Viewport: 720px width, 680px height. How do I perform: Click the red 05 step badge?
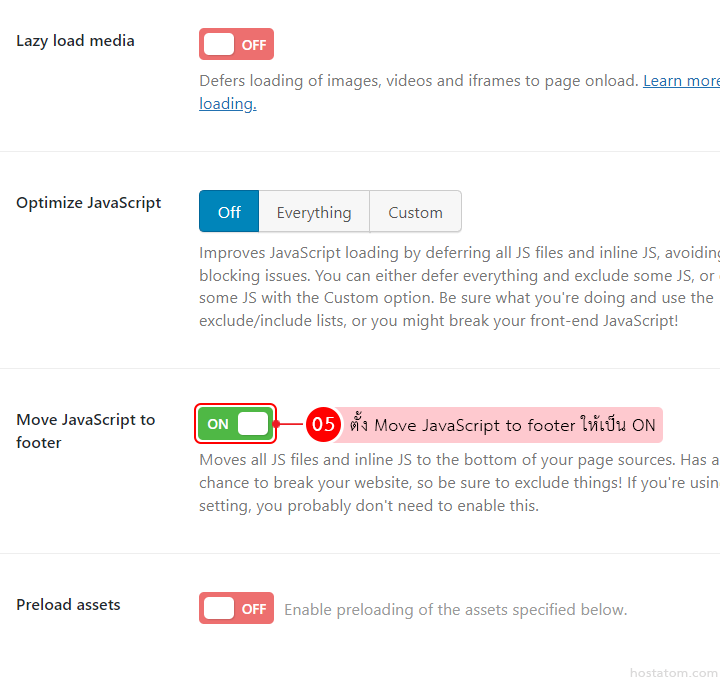click(322, 424)
